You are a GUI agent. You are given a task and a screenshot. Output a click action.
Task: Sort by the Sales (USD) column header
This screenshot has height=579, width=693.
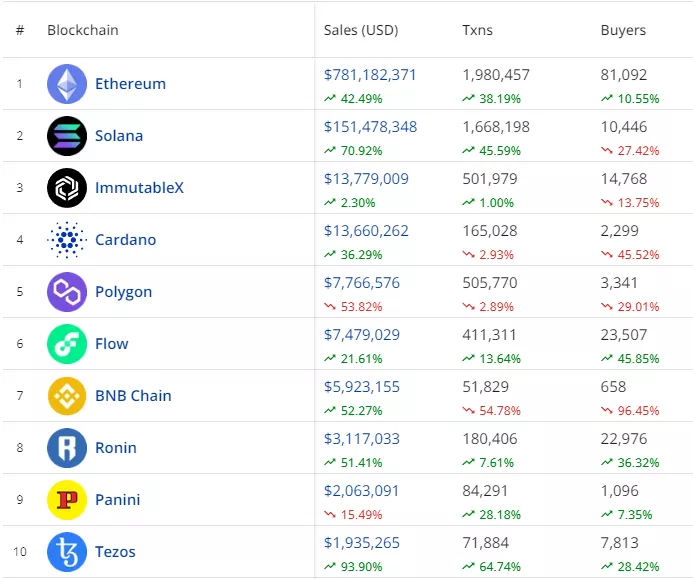coord(361,30)
